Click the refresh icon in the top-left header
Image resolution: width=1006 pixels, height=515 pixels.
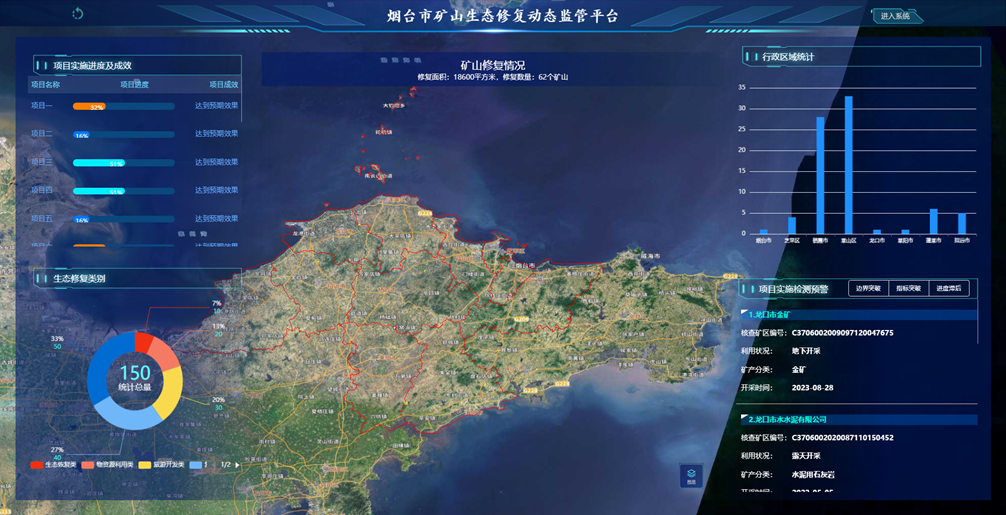[78, 14]
